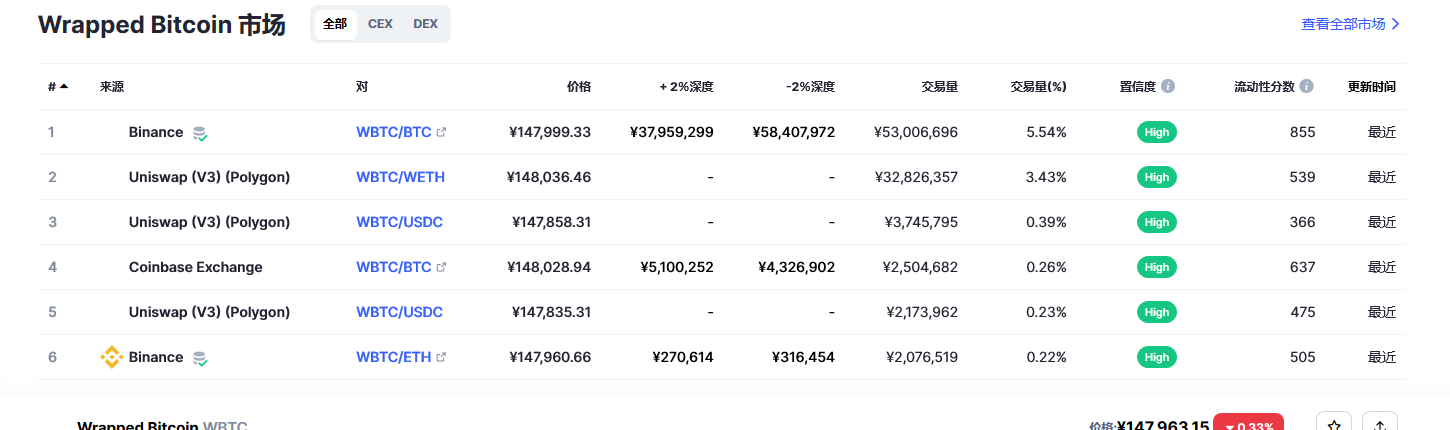
Task: Click High confidence badge in the WBTC/ETH row
Action: tap(1157, 357)
